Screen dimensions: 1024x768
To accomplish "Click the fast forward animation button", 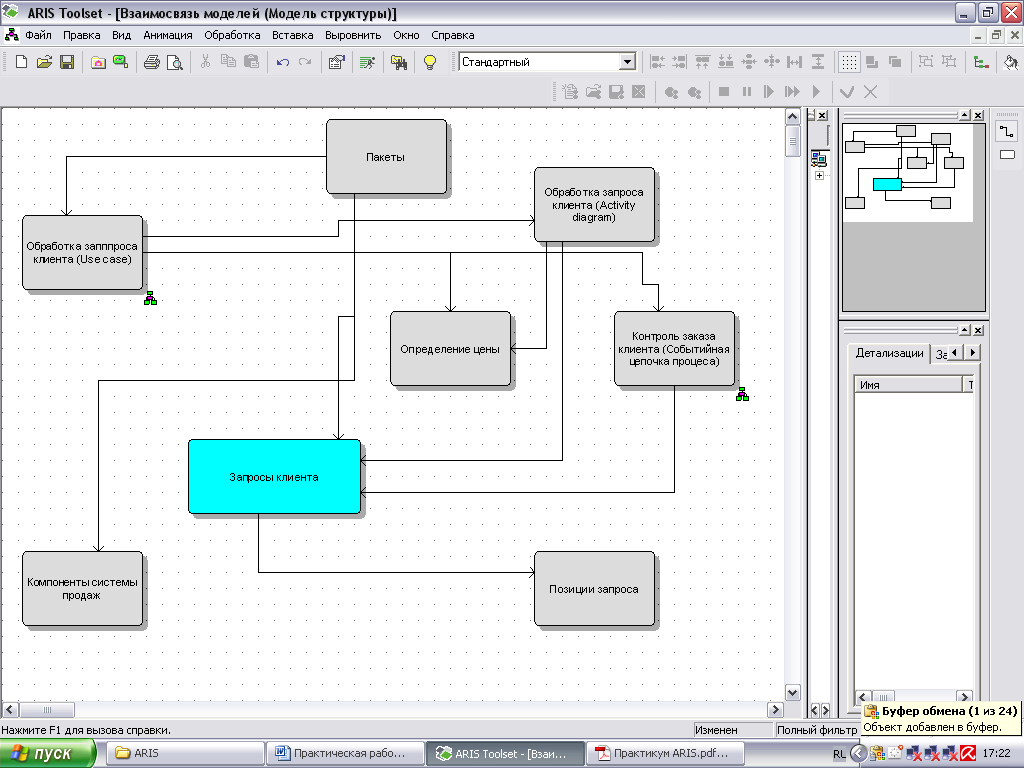I will click(792, 91).
